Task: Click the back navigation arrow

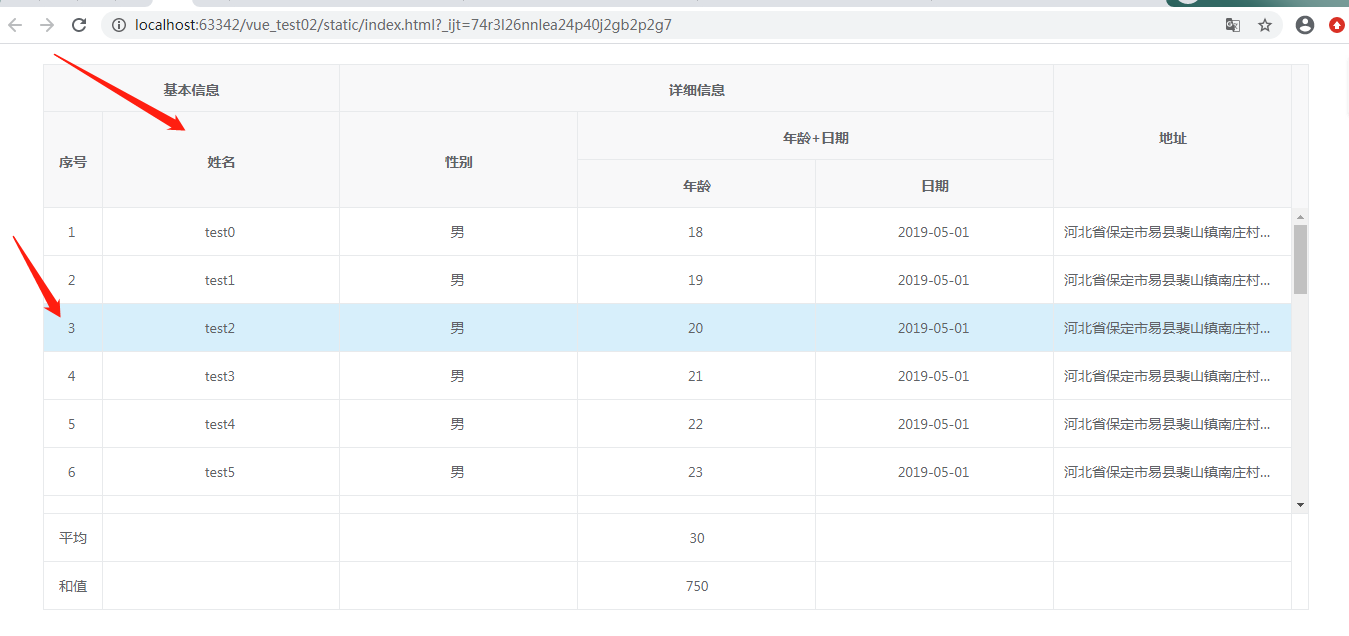Action: [x=15, y=25]
